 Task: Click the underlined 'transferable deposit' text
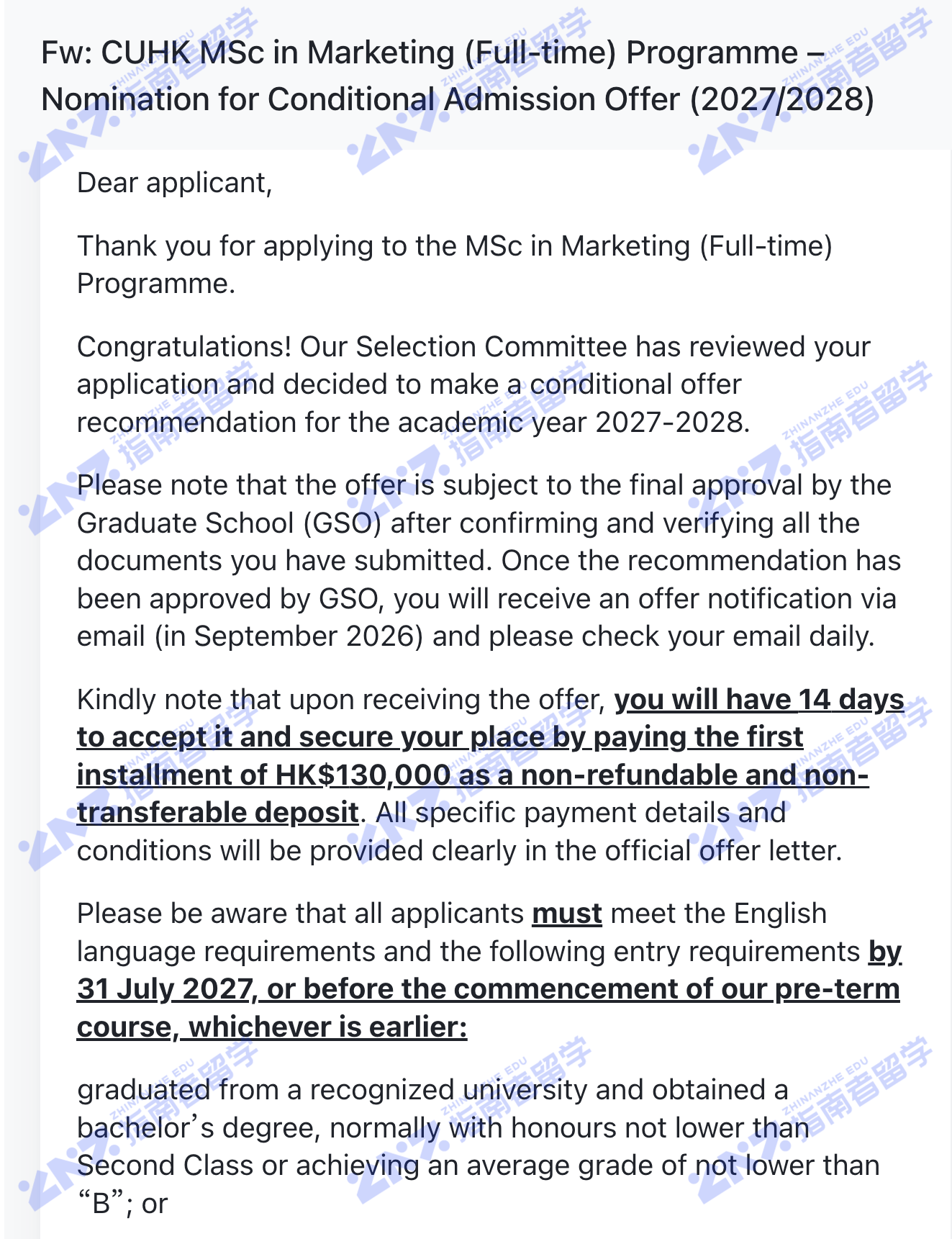pos(217,814)
